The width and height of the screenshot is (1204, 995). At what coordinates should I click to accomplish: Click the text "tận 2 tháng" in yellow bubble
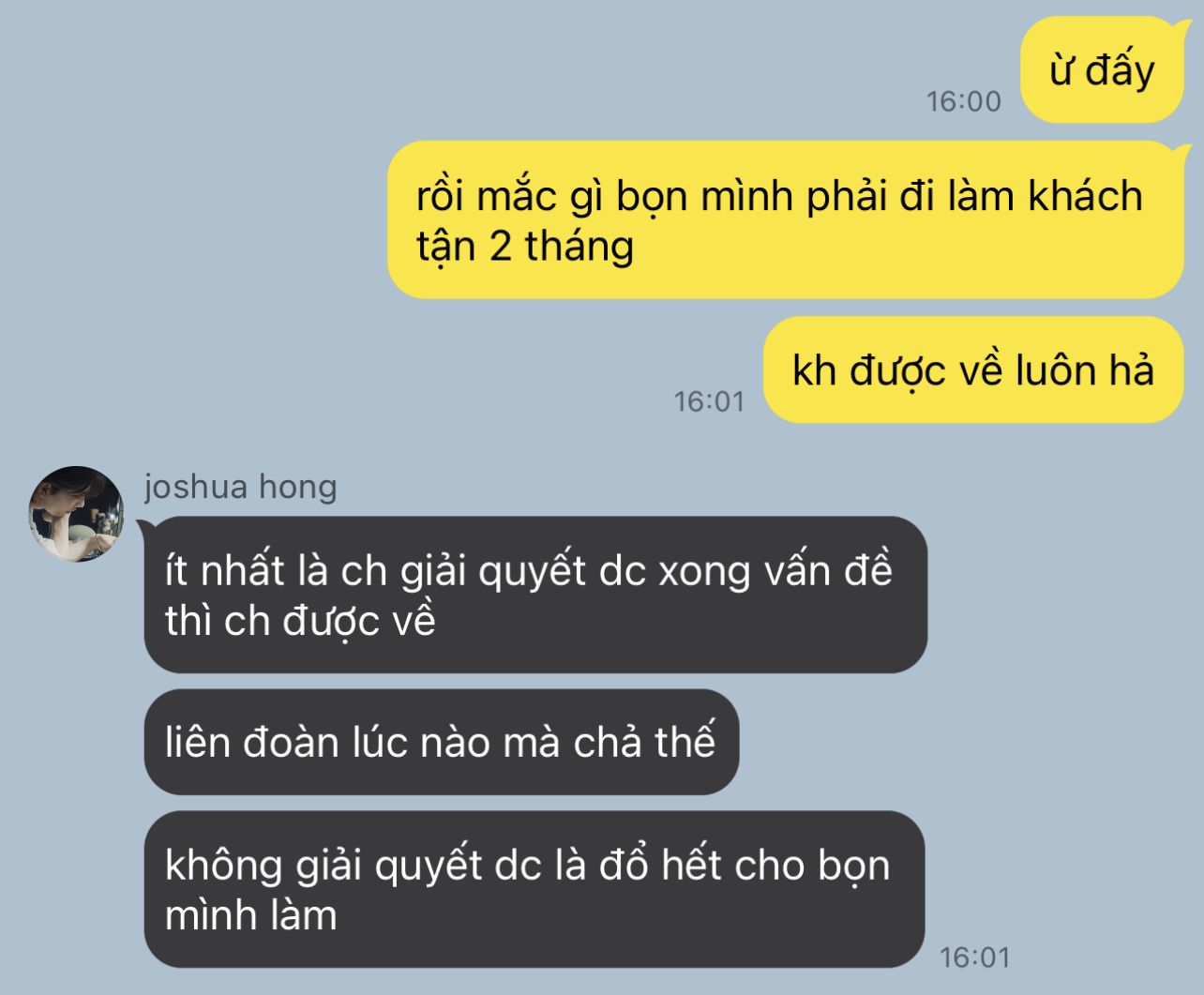pyautogui.click(x=525, y=247)
